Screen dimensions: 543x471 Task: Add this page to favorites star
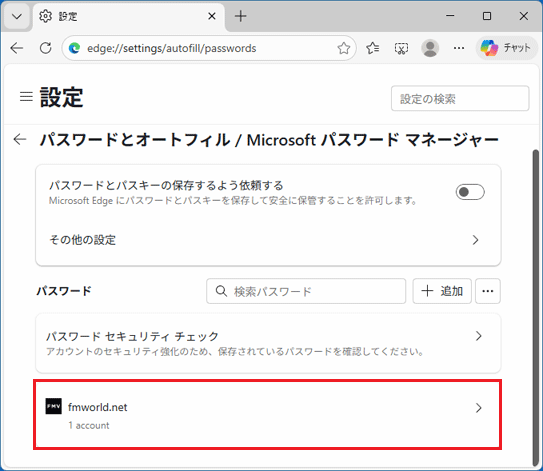tap(344, 48)
